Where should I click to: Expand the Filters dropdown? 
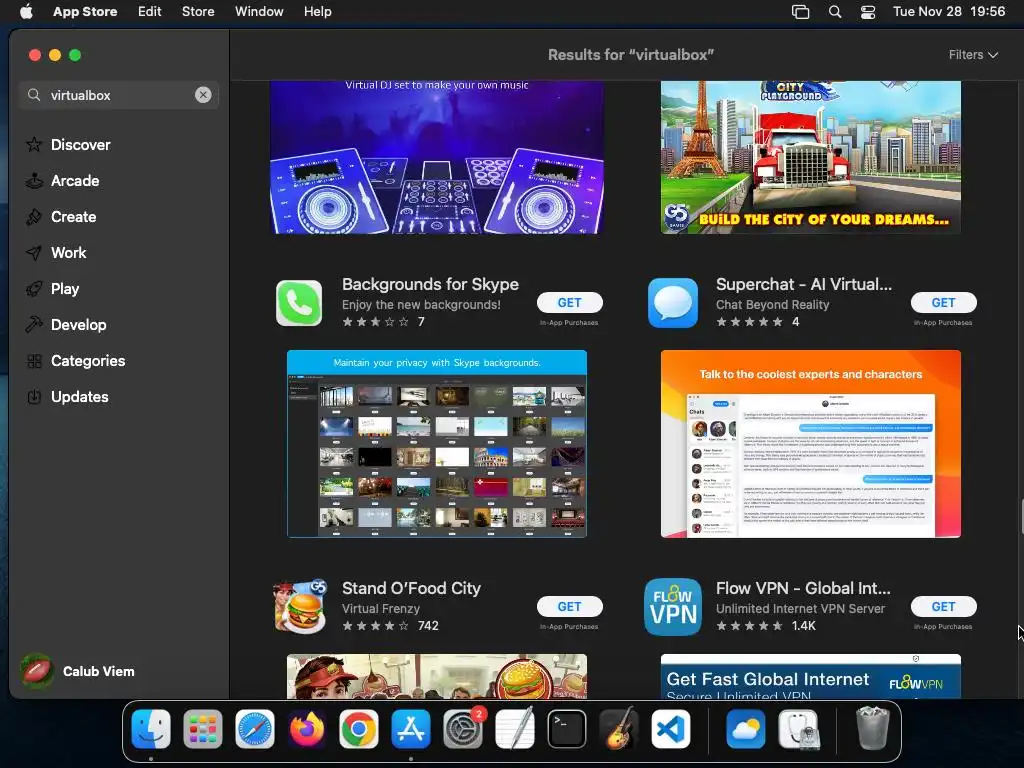coord(972,55)
